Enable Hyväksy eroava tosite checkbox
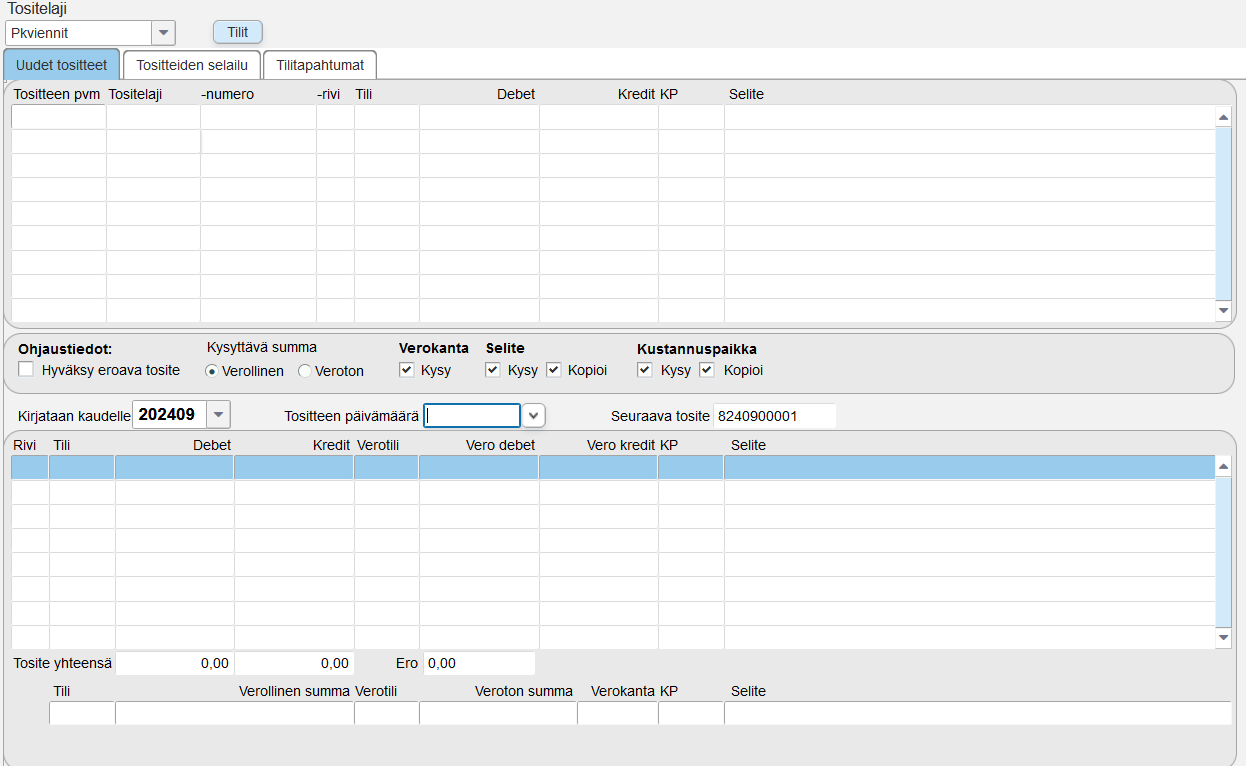 pos(26,370)
